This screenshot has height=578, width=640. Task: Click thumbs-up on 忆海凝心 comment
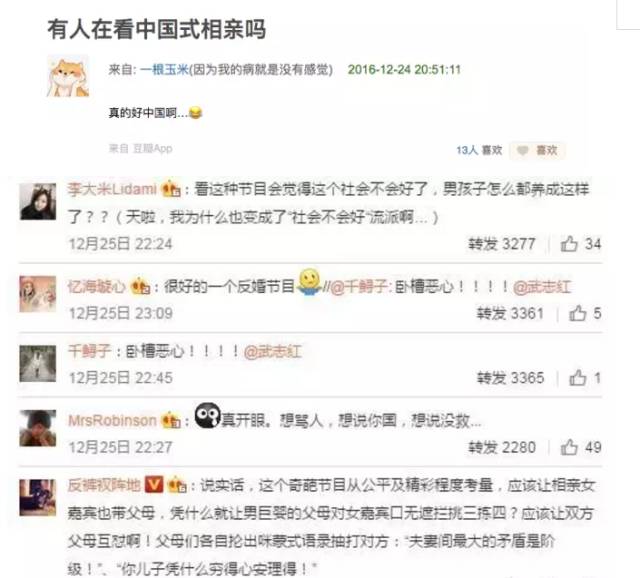click(578, 313)
